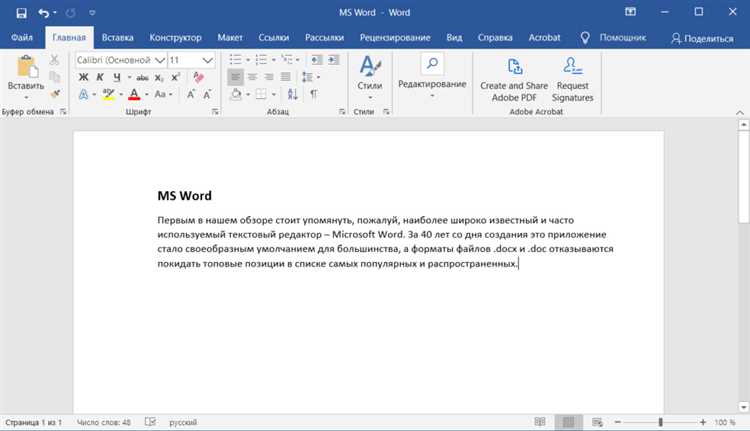This screenshot has height=431, width=750.
Task: Click the Страница 1 из 1 indicator
Action: click(x=33, y=422)
